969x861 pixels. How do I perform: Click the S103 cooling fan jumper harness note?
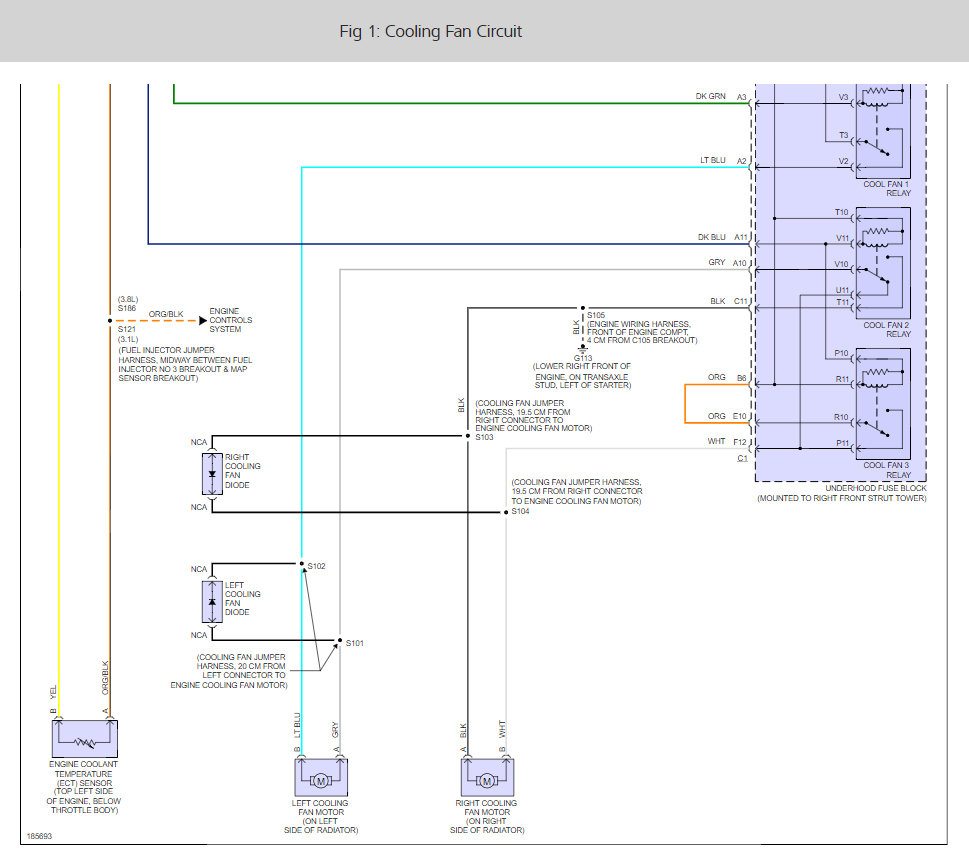pyautogui.click(x=533, y=415)
